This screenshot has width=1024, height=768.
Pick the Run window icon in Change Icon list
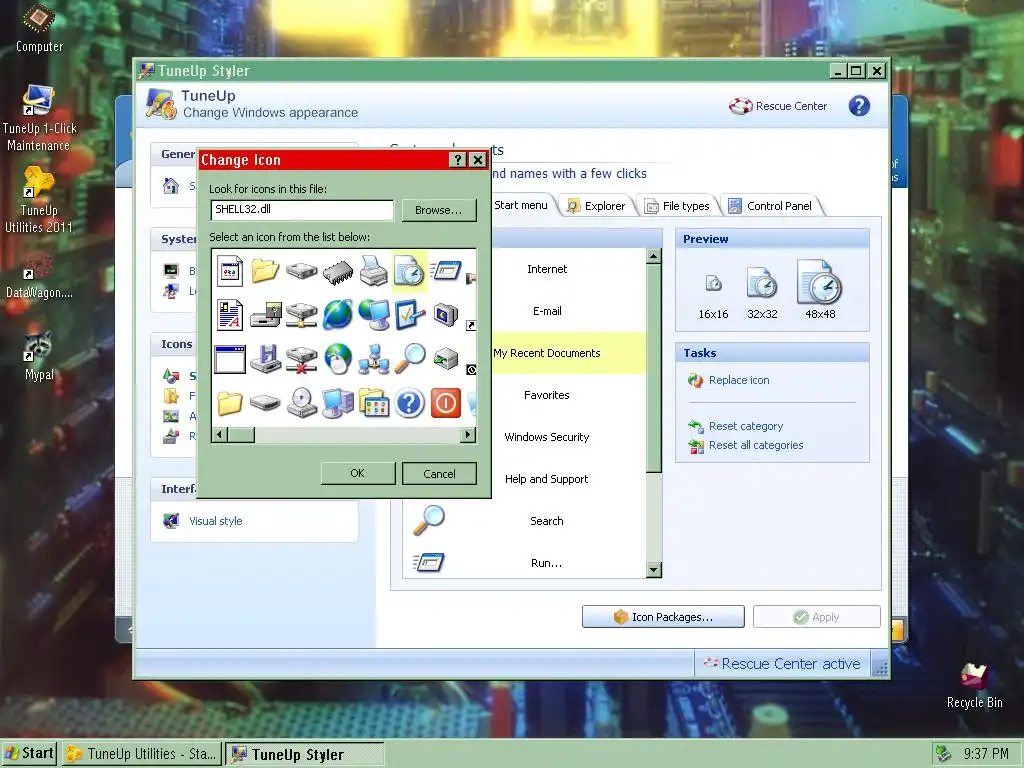446,270
